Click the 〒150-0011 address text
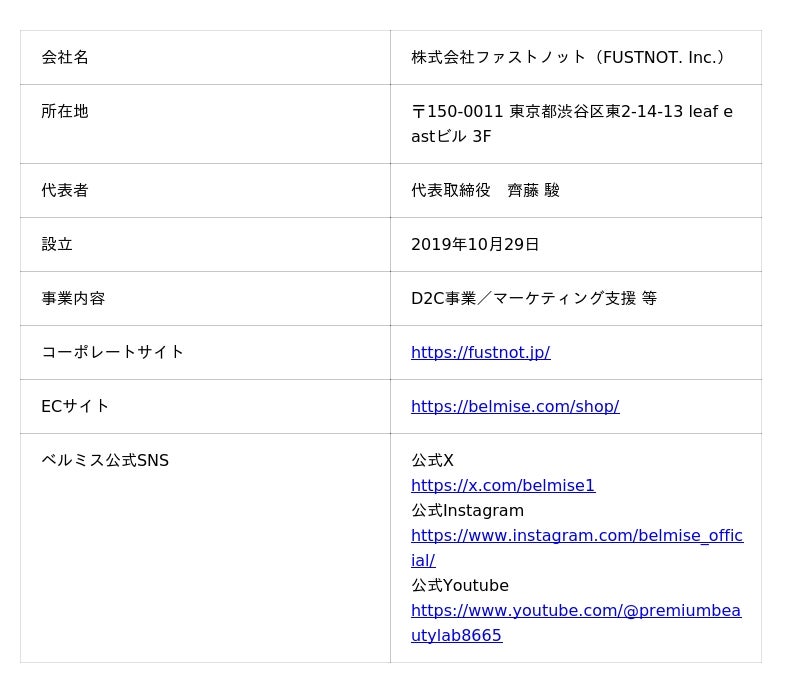 (571, 111)
